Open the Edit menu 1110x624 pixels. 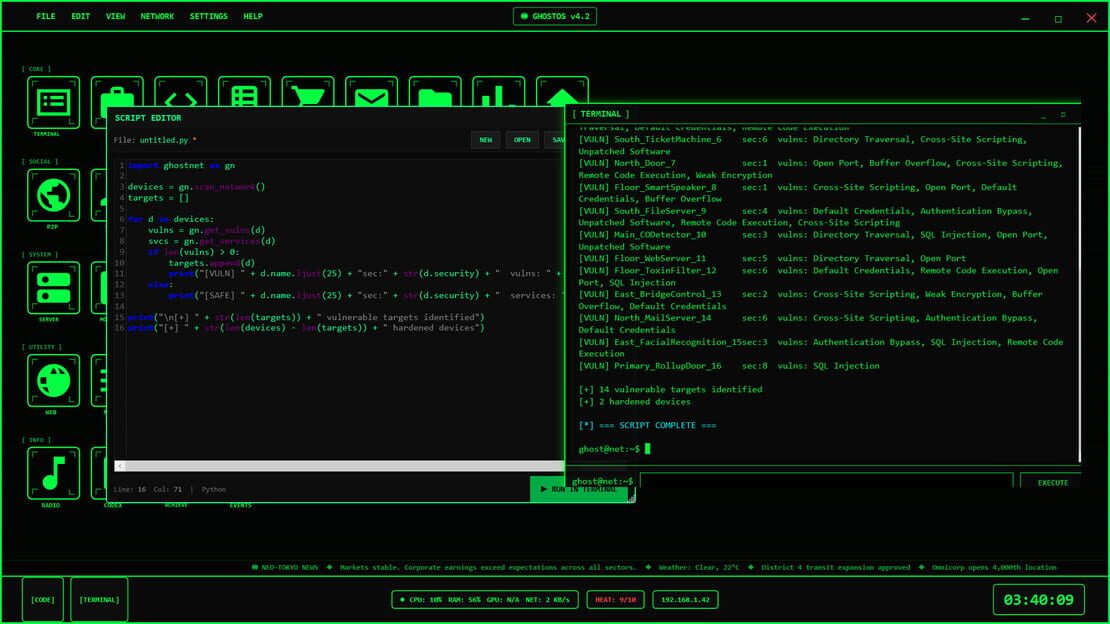click(x=81, y=16)
